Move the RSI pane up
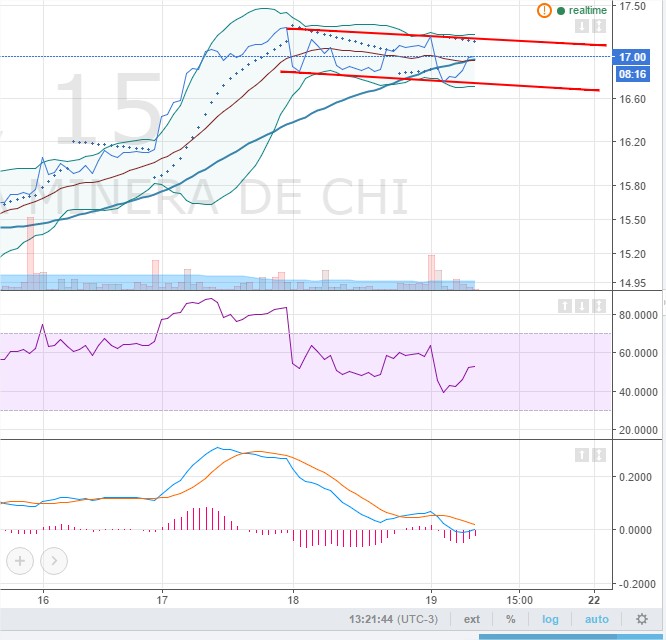The image size is (666, 640). [567, 305]
